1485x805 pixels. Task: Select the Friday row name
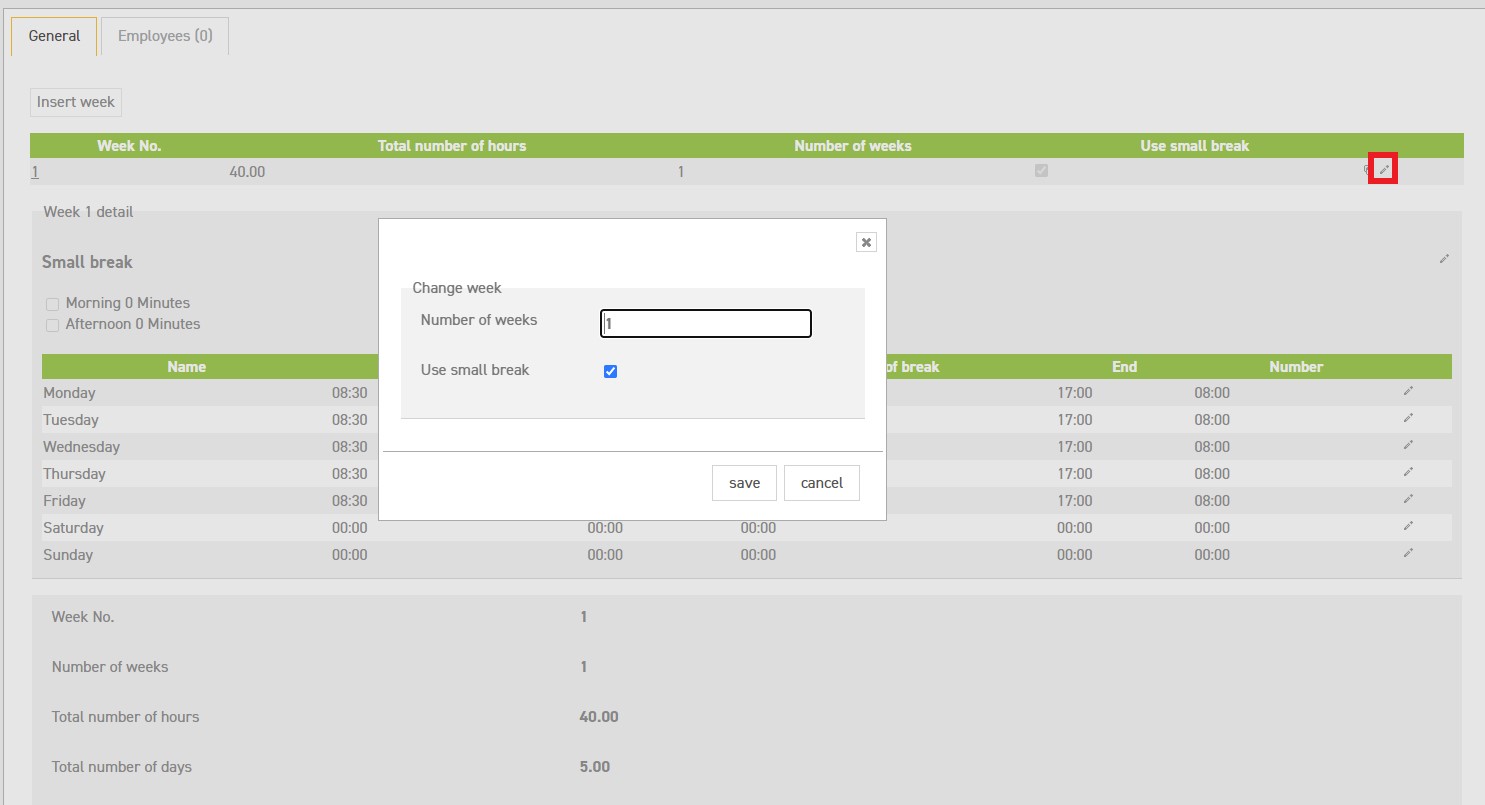[64, 501]
